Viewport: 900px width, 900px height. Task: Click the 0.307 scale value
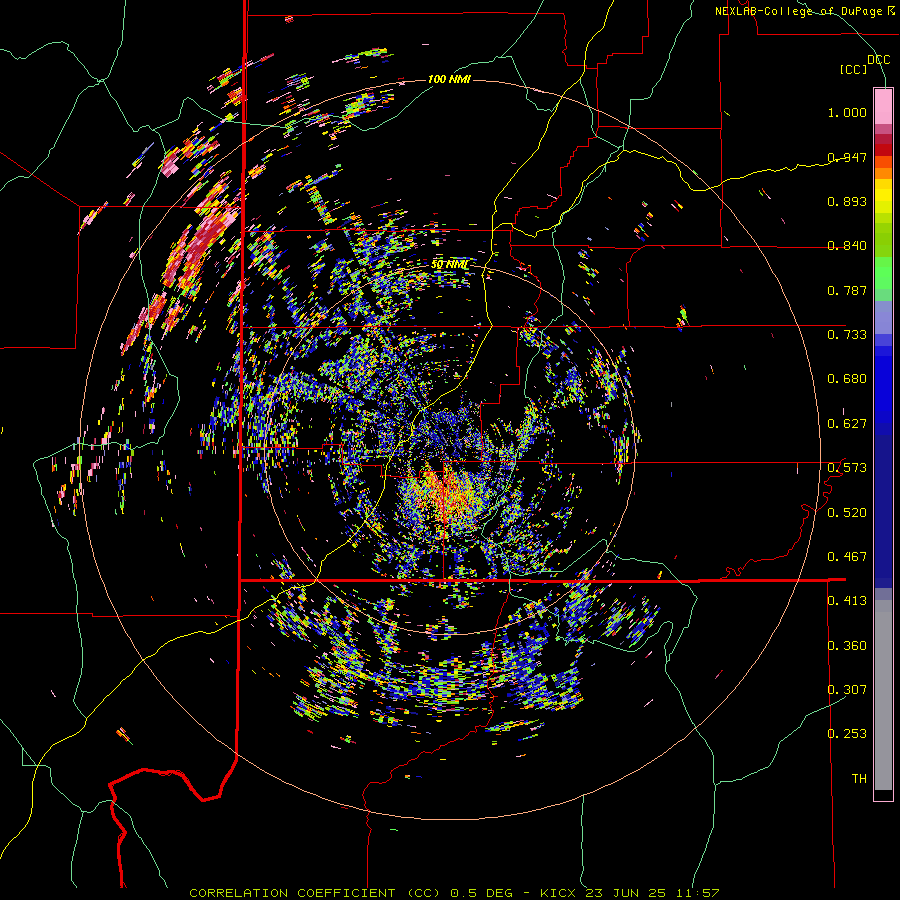847,690
